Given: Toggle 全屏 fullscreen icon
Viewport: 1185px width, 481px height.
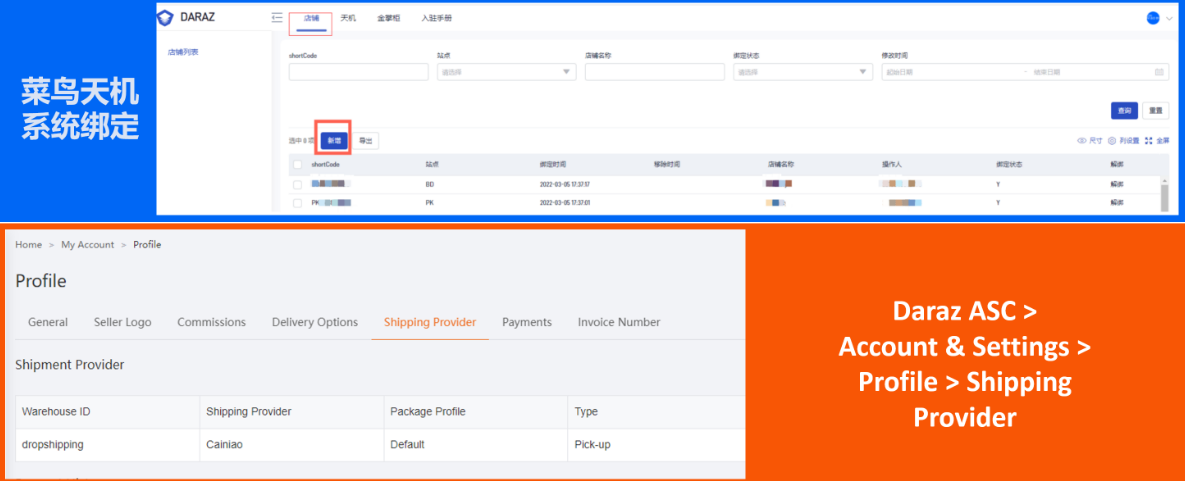Looking at the screenshot, I should tap(1149, 141).
